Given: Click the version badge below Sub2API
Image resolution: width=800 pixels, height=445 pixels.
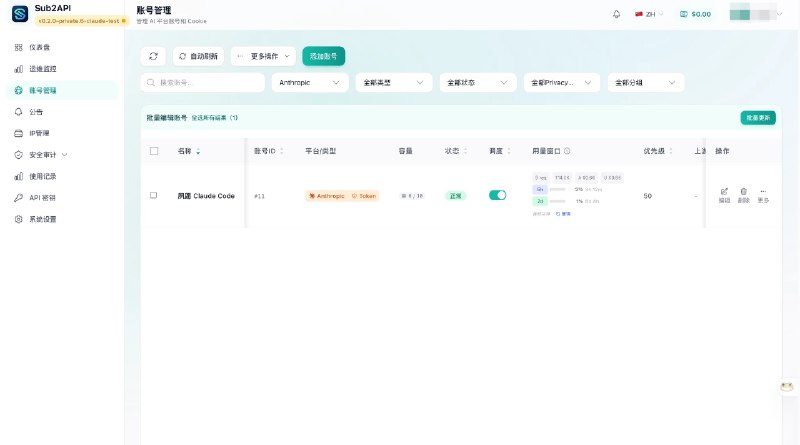Looking at the screenshot, I should tap(82, 21).
